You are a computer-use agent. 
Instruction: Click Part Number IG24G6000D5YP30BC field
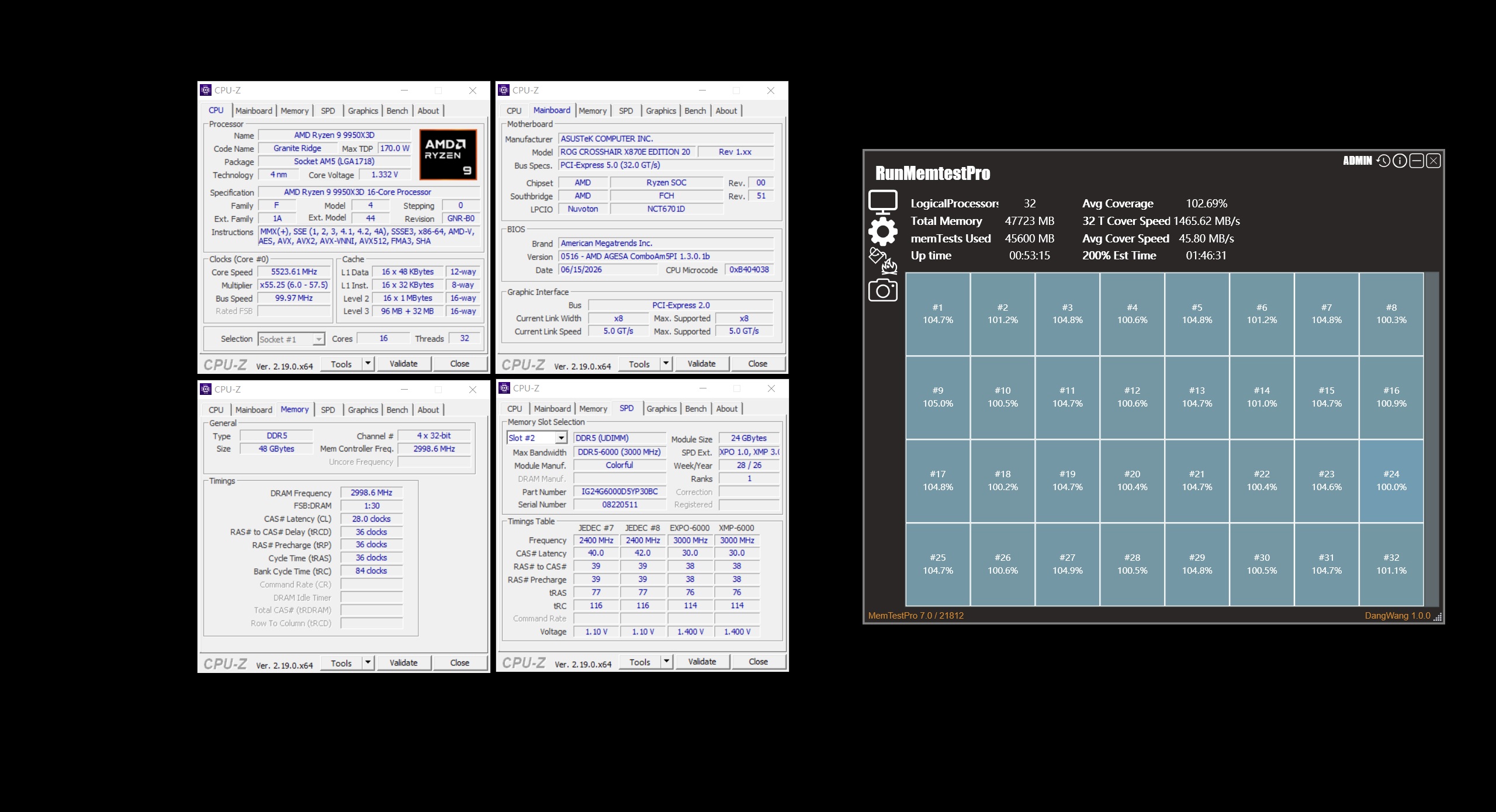point(619,492)
